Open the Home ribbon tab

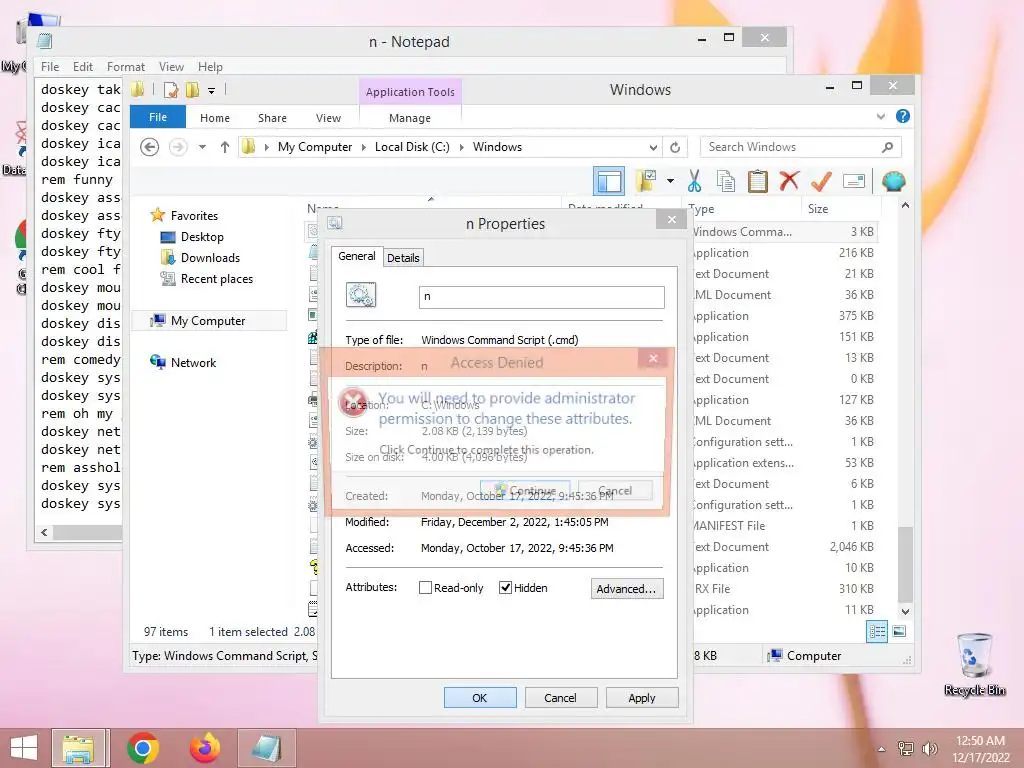[215, 118]
